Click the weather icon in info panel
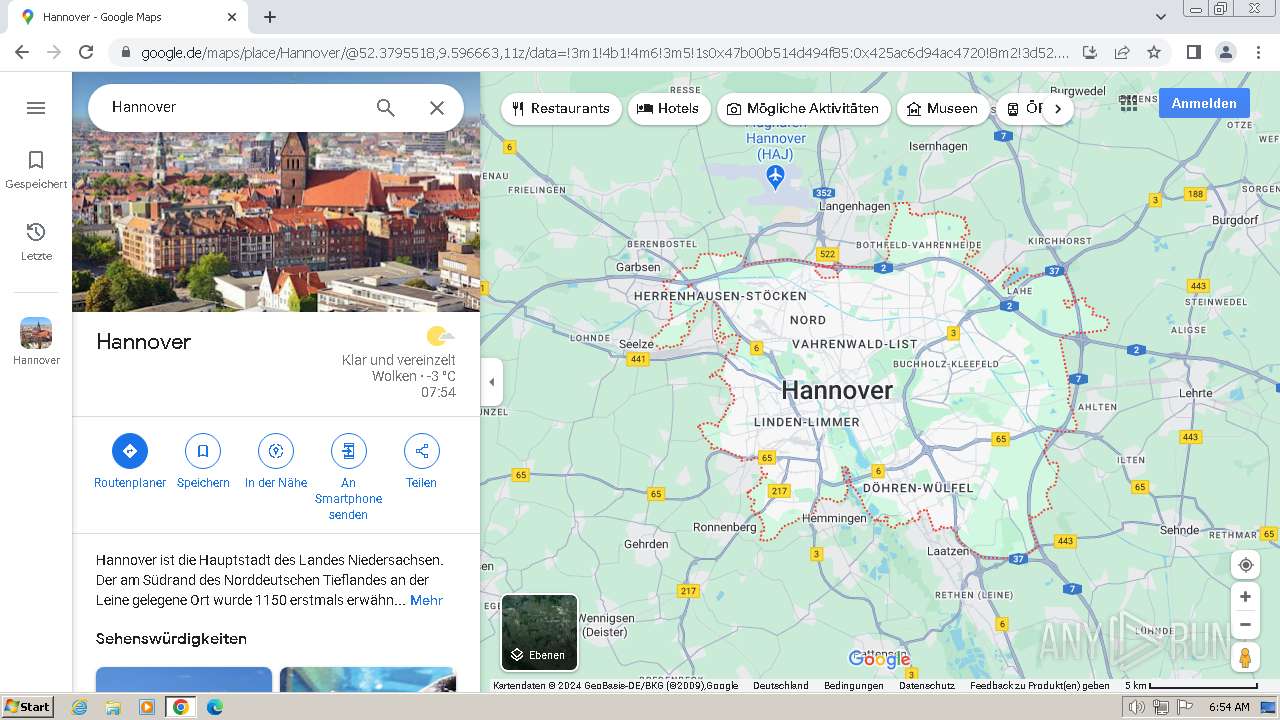Image resolution: width=1280 pixels, height=720 pixels. pos(440,337)
